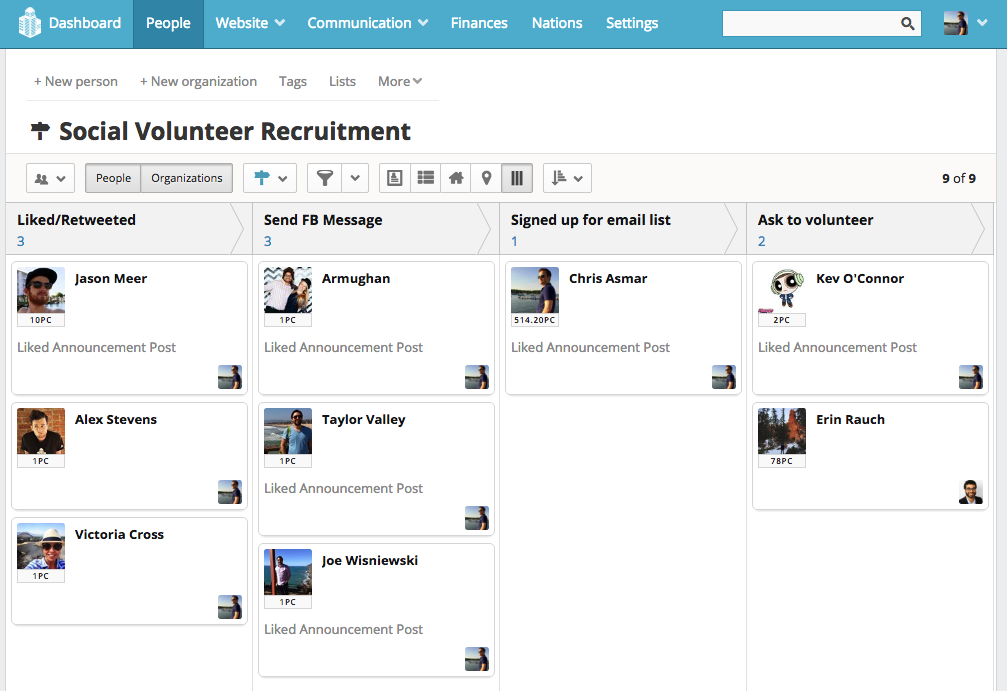Image resolution: width=1007 pixels, height=691 pixels.
Task: Go to Dashboard
Action: pos(85,23)
